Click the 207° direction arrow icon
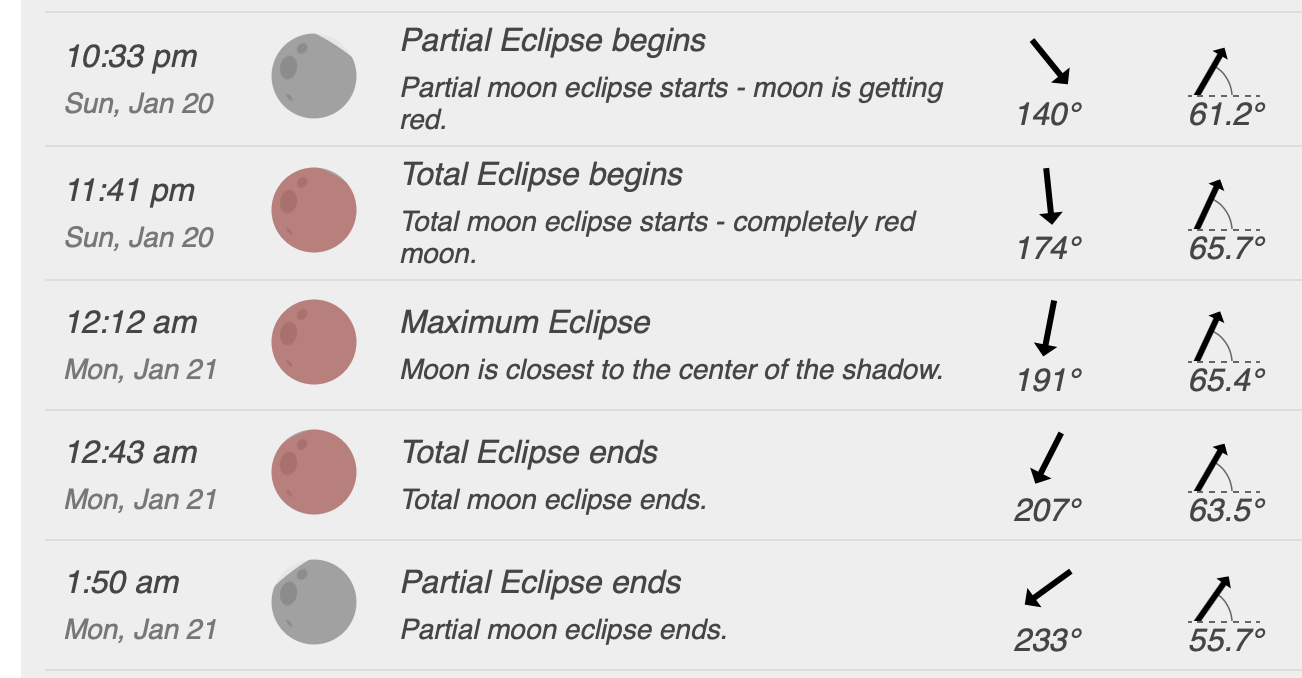The width and height of the screenshot is (1302, 678). pos(1047,458)
